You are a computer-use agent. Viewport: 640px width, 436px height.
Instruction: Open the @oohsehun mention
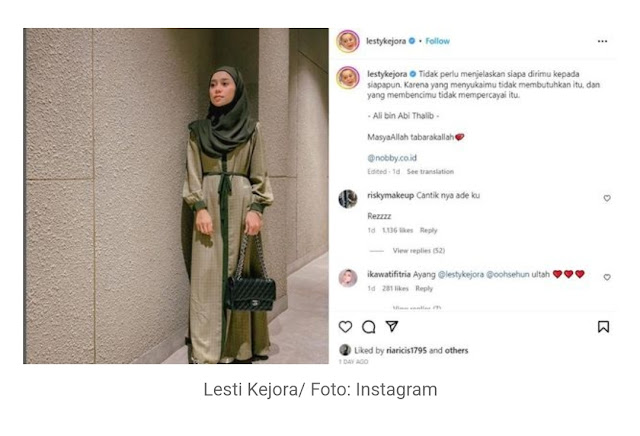point(508,274)
